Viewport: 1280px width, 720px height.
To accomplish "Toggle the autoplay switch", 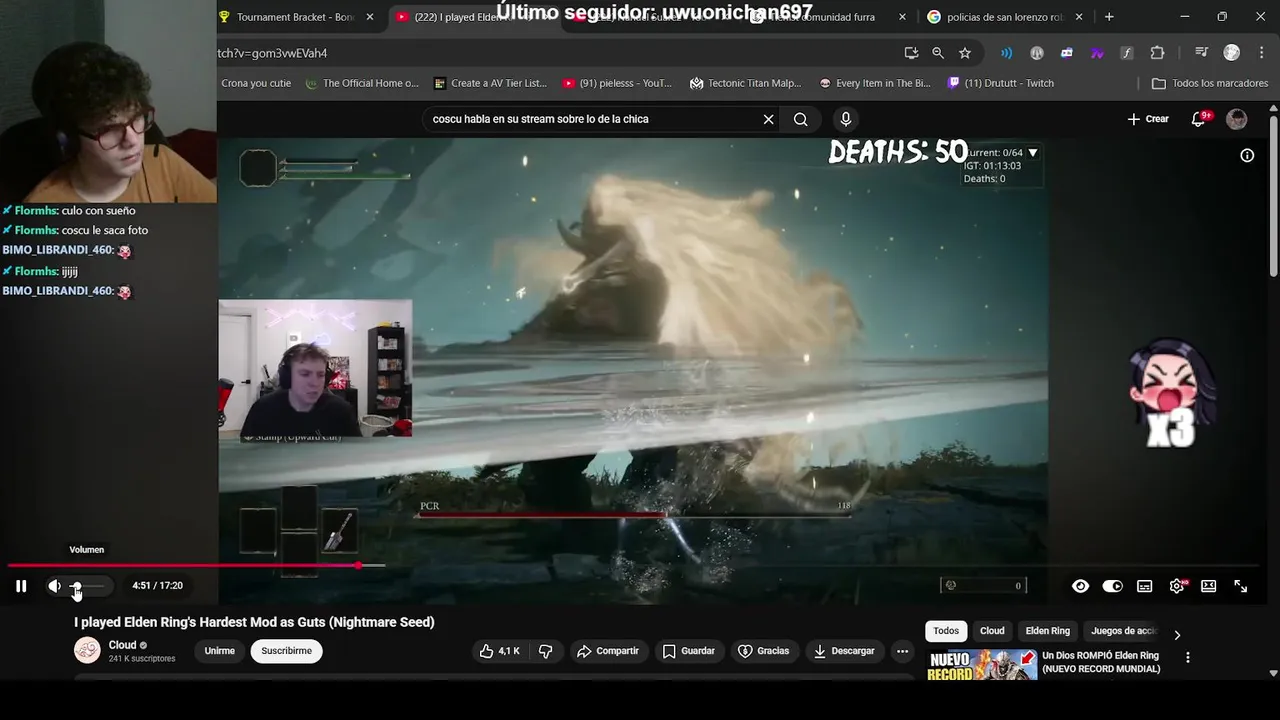I will 1112,586.
